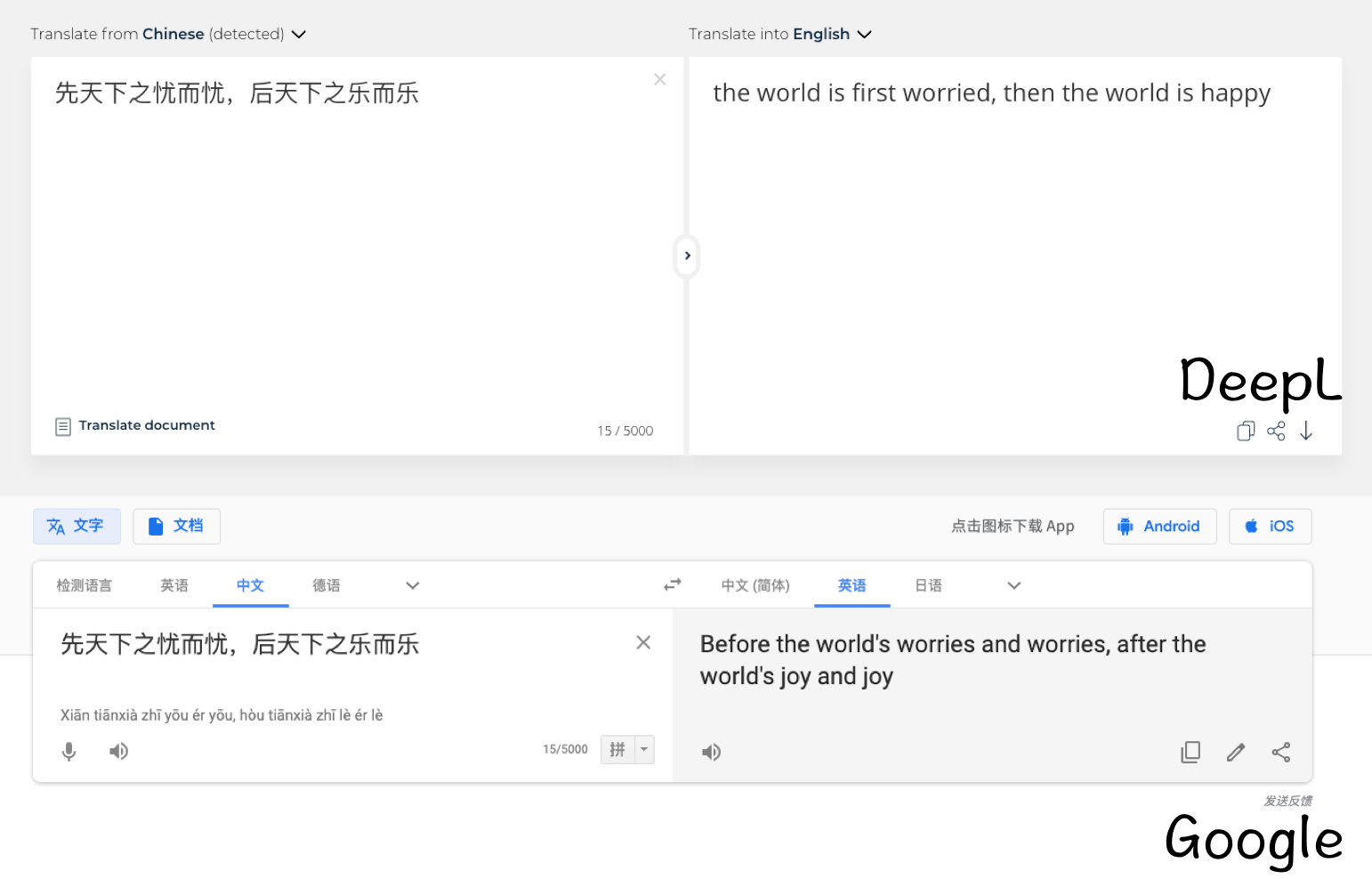This screenshot has height=879, width=1372.
Task: Listen to the Chinese source text audio
Action: [x=118, y=752]
